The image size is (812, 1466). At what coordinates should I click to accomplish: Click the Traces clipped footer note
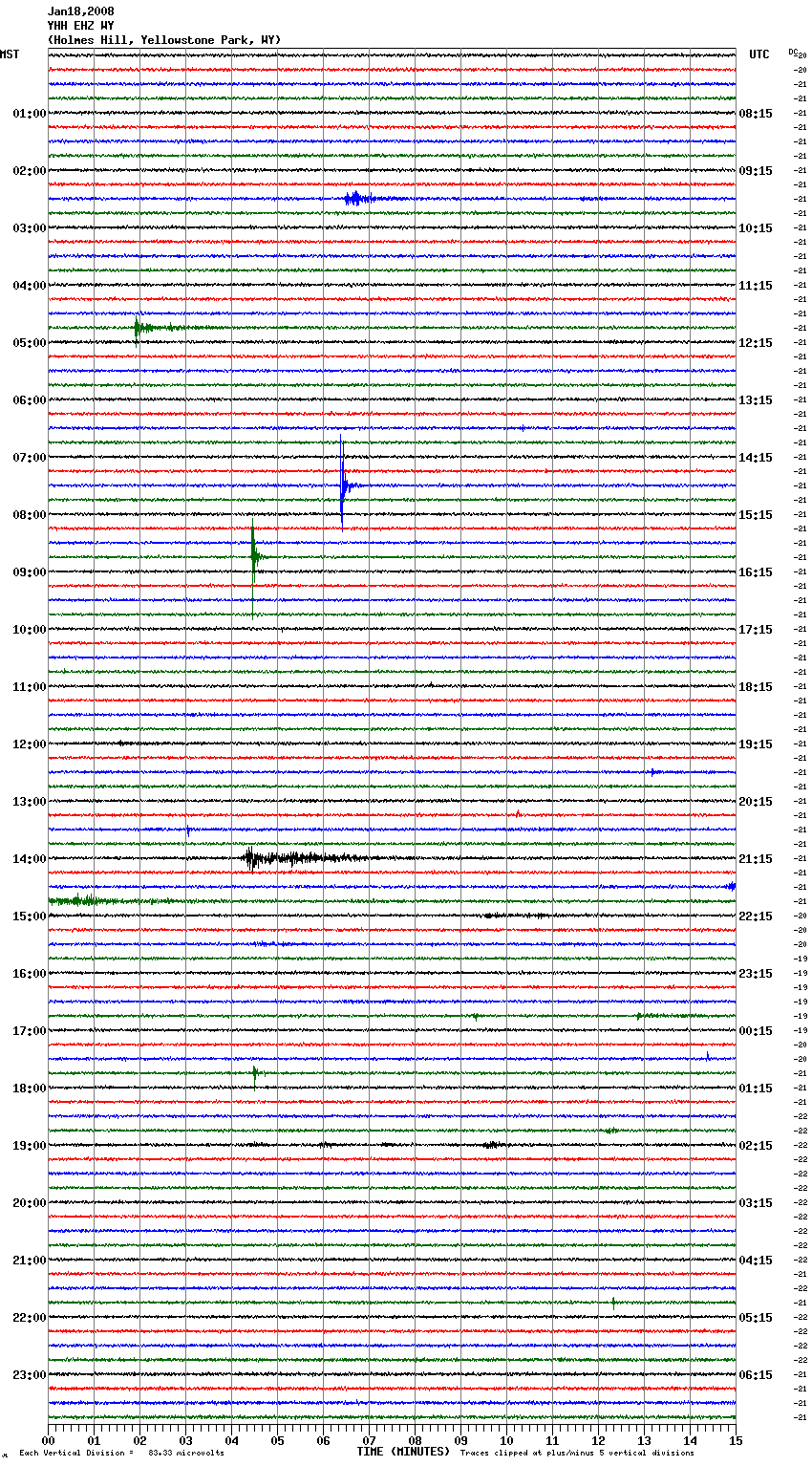[577, 1454]
